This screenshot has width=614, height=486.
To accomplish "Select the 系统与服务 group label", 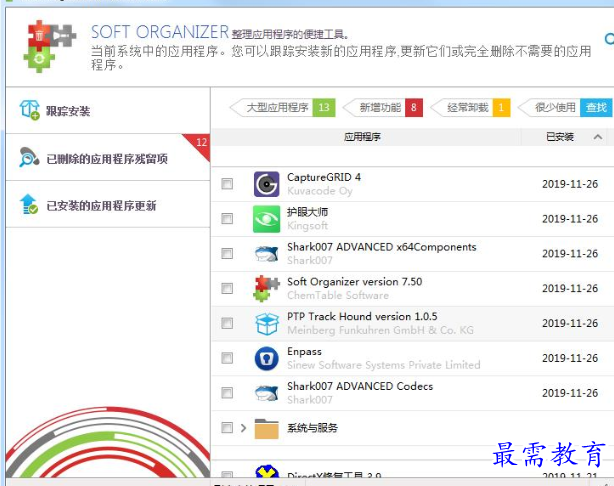I will [312, 428].
